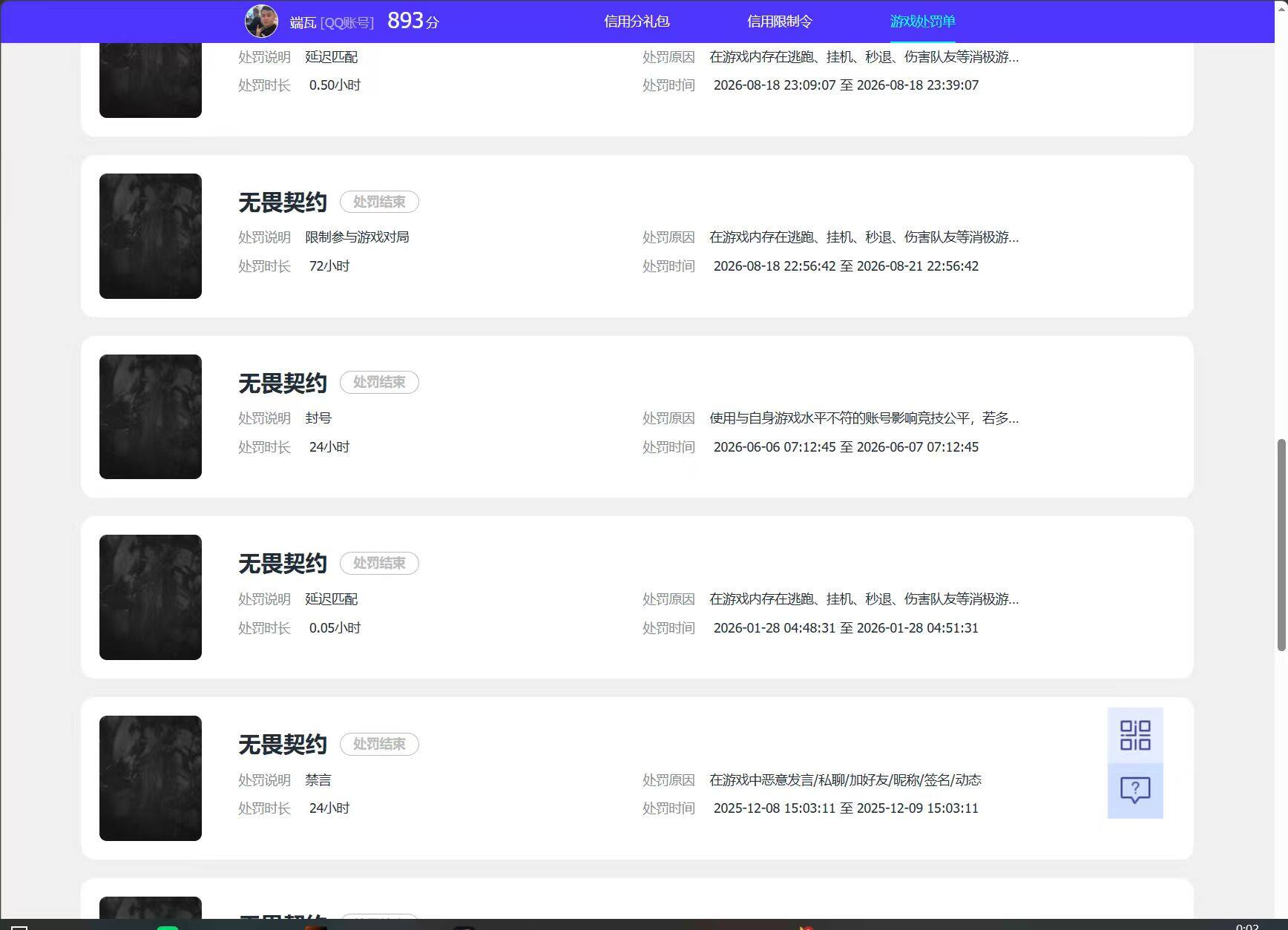Click 处罚结束 badge on the 禁言 record
This screenshot has width=1288, height=930.
(379, 744)
